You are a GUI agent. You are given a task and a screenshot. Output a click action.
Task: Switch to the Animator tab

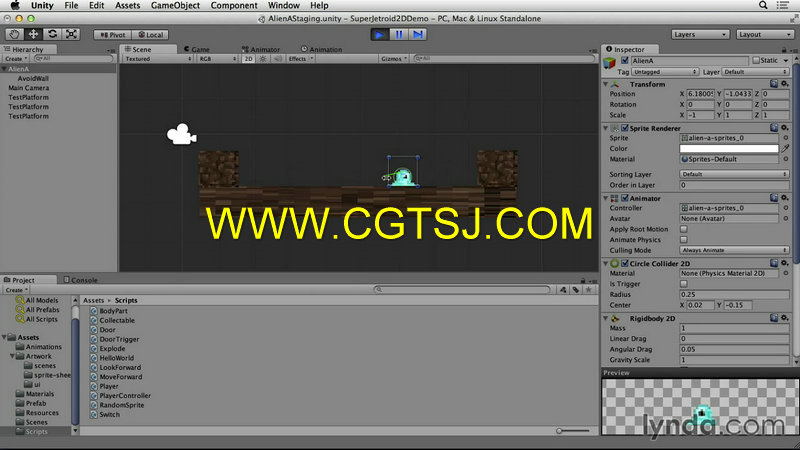[x=261, y=49]
